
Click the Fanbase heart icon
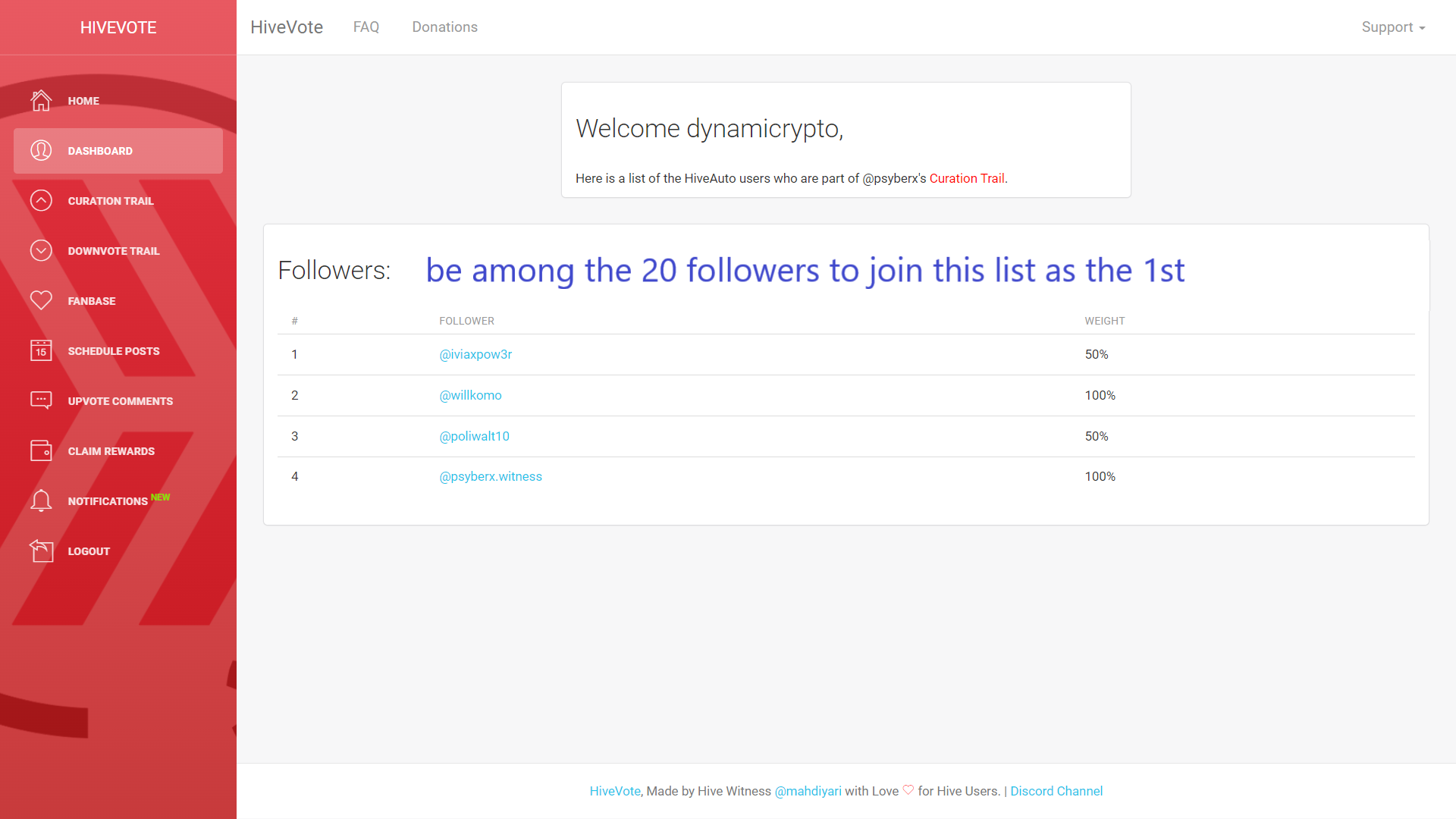tap(41, 300)
